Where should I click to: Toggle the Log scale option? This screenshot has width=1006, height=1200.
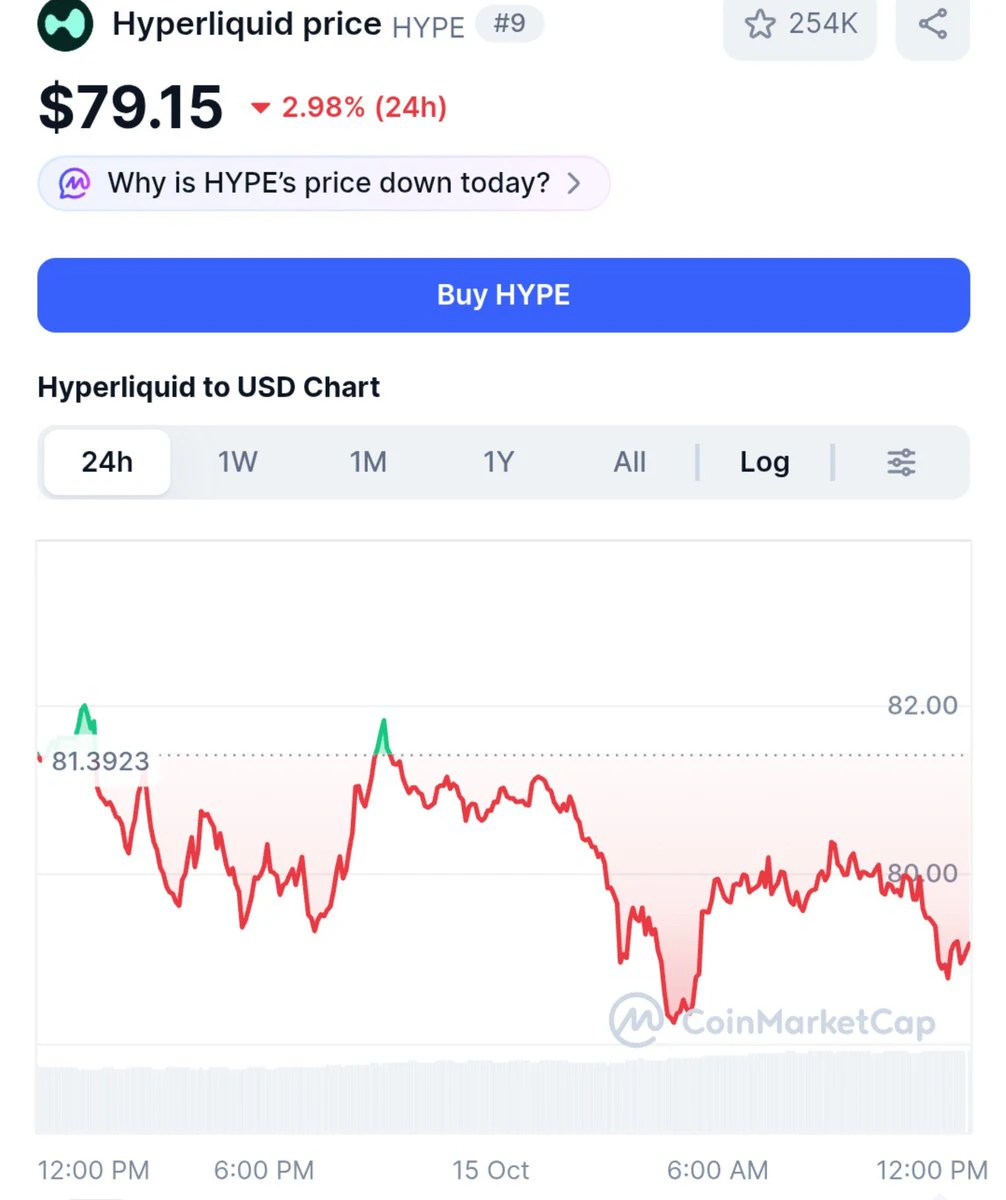point(765,462)
